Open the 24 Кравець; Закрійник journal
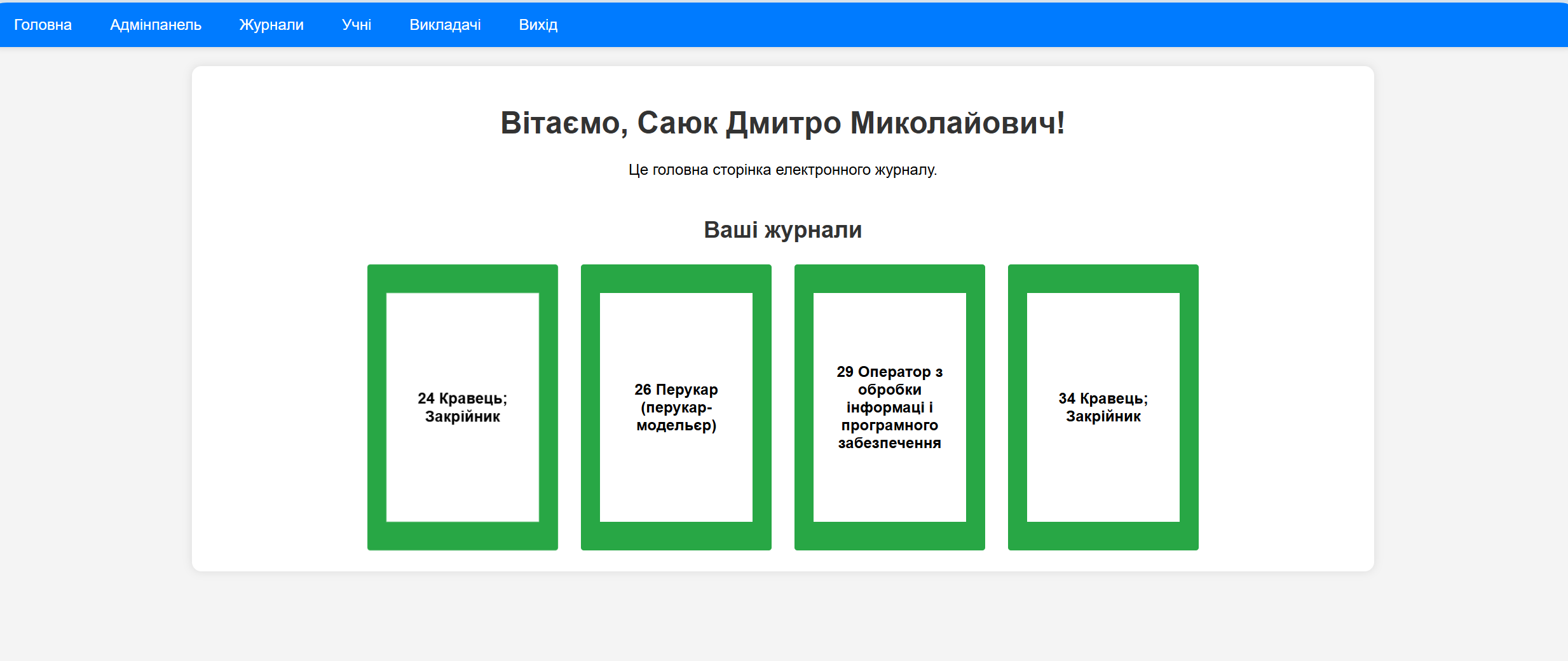 click(x=462, y=408)
